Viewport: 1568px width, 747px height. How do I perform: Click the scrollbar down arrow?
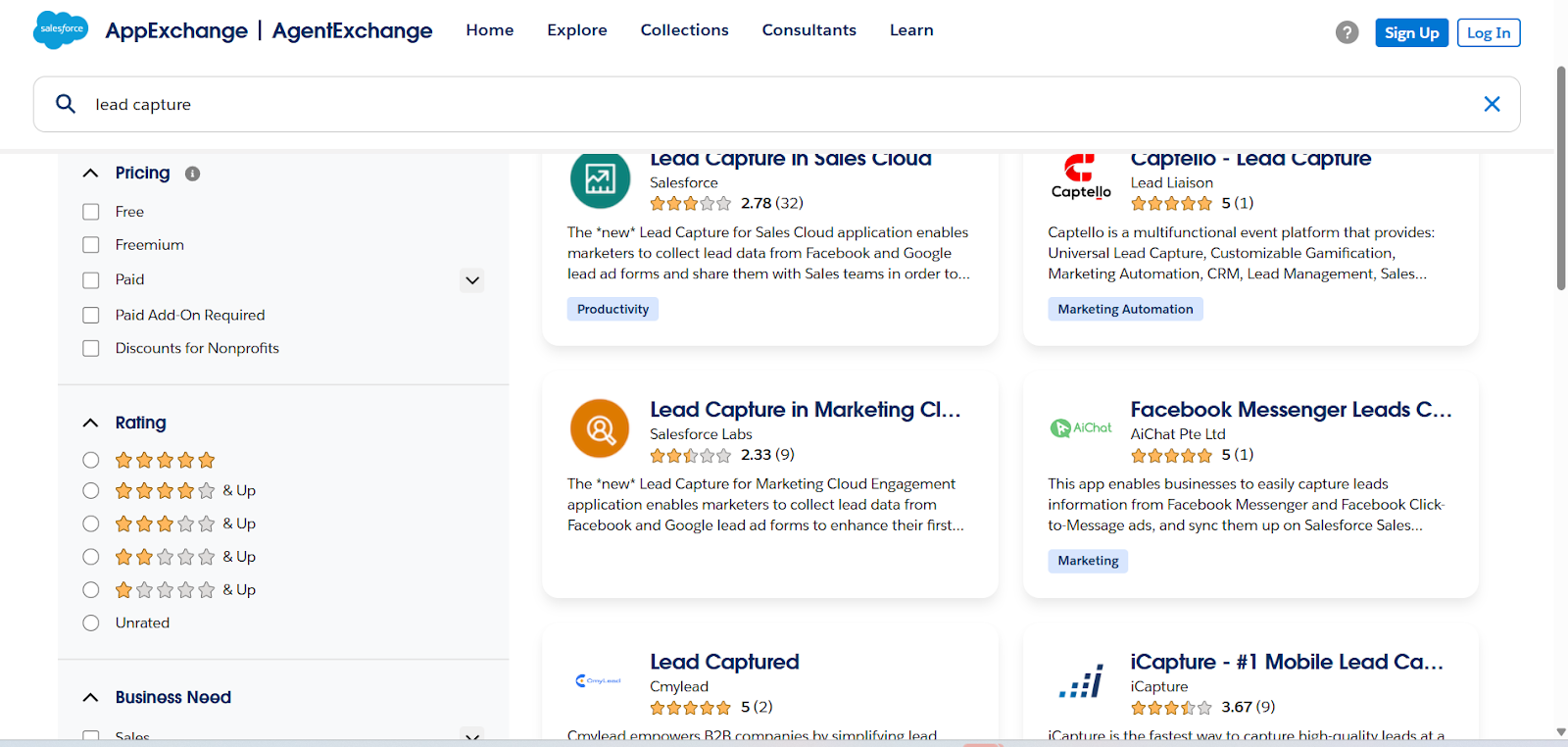(1561, 732)
